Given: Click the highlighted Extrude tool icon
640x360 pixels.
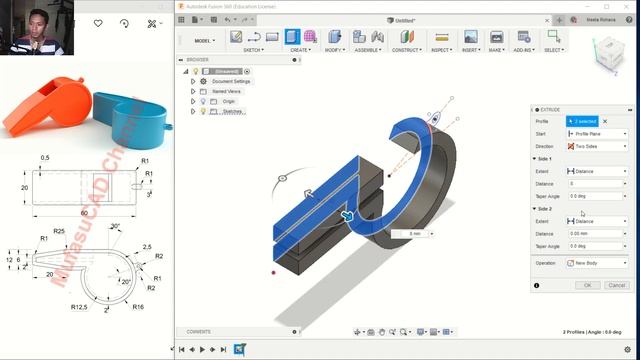Looking at the screenshot, I should 292,37.
